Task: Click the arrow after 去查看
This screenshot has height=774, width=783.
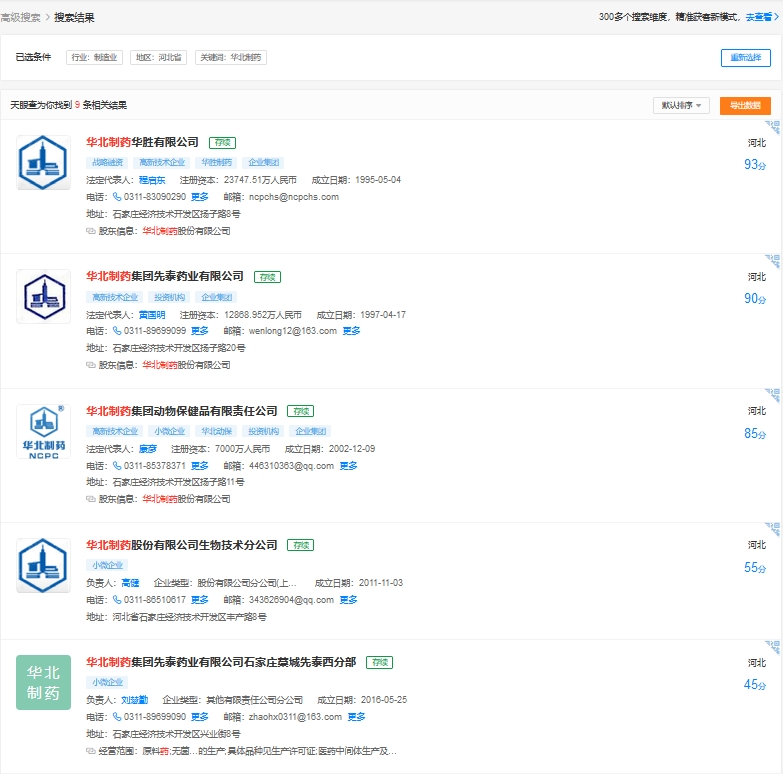Action: pyautogui.click(x=777, y=17)
